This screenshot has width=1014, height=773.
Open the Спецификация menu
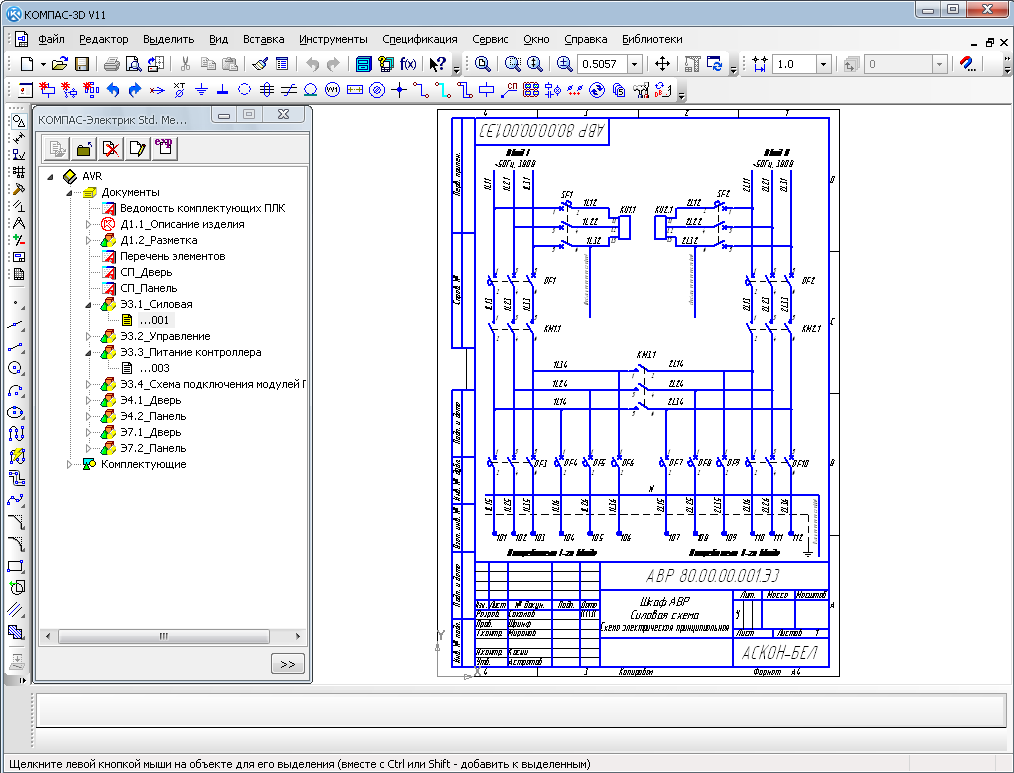coord(419,39)
